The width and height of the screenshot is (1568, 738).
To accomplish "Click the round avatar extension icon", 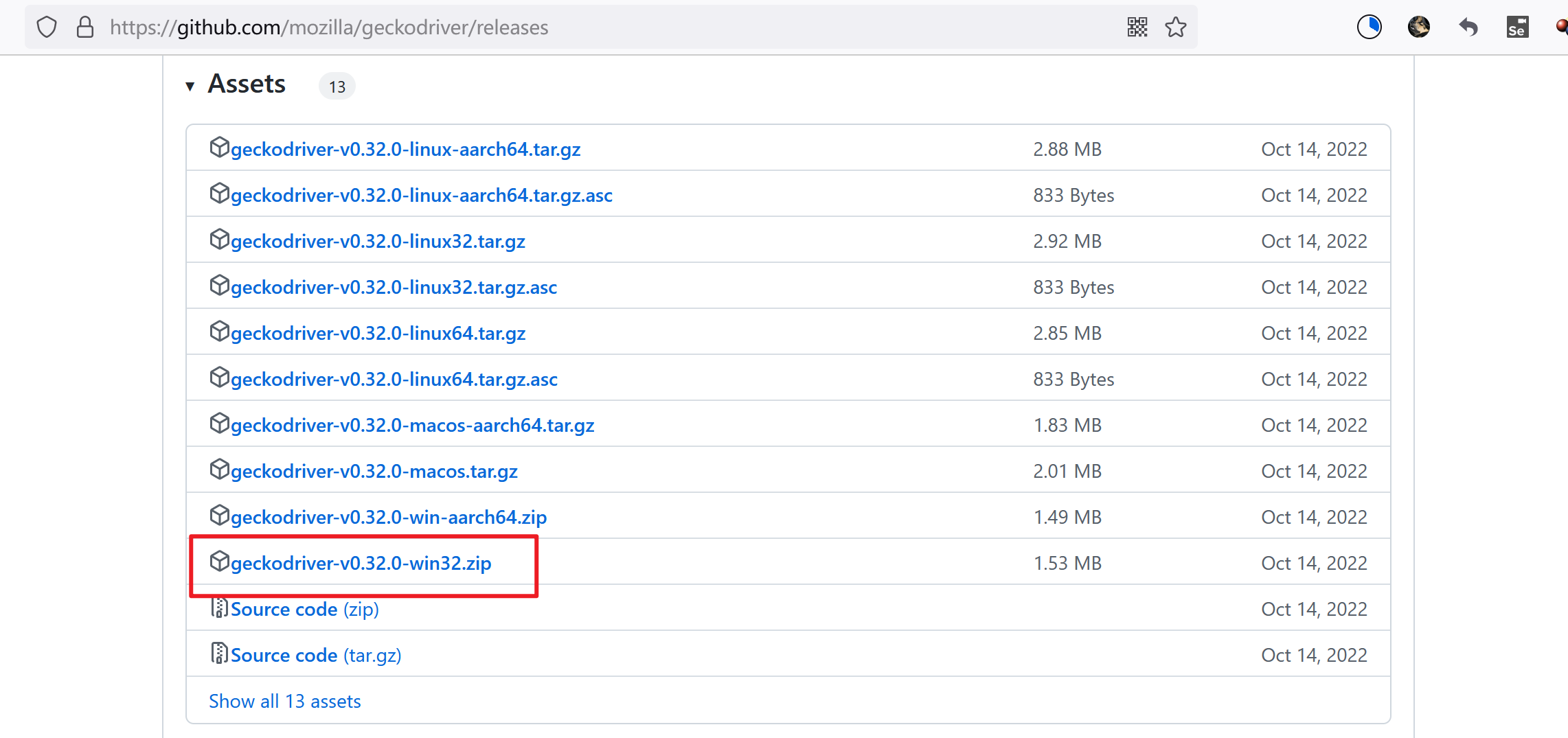I will tap(1419, 27).
